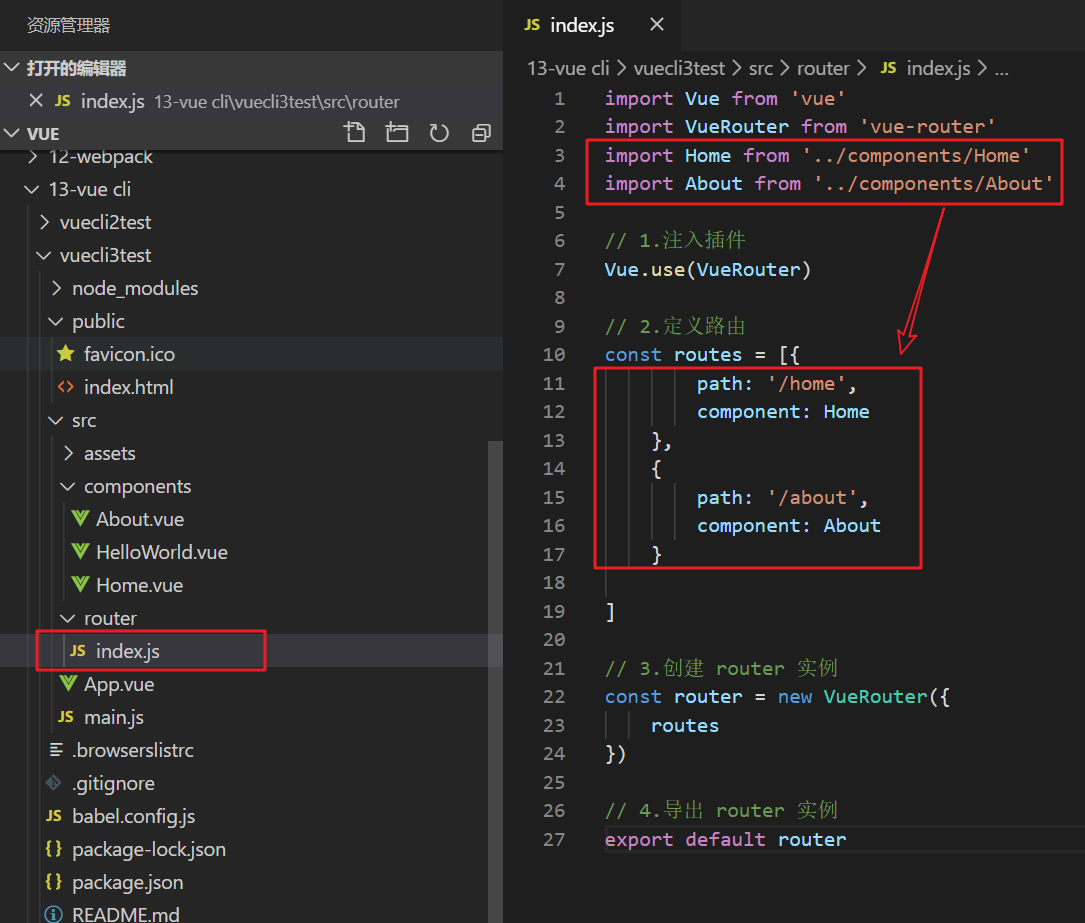Collapse the components folder
The width and height of the screenshot is (1085, 923).
coord(137,486)
